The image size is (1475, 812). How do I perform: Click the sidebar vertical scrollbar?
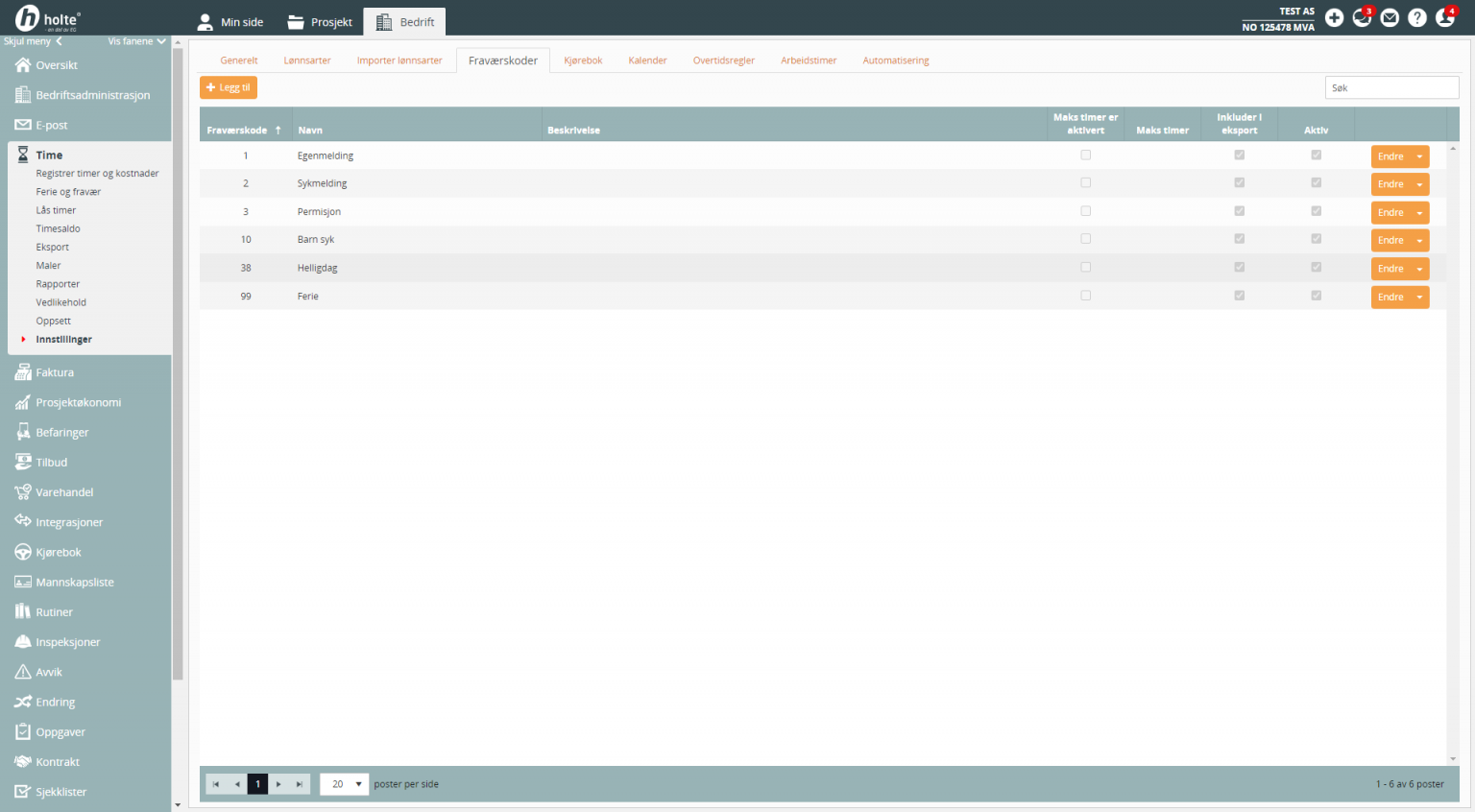178,384
